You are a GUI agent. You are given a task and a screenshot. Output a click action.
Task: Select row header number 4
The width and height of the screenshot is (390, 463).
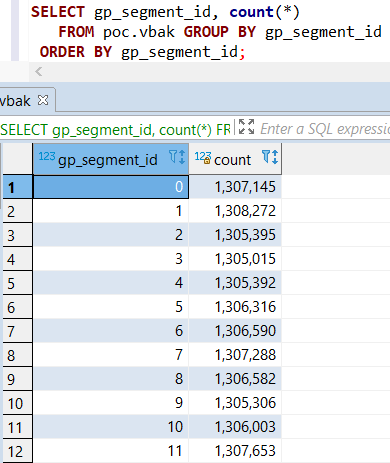click(17, 259)
